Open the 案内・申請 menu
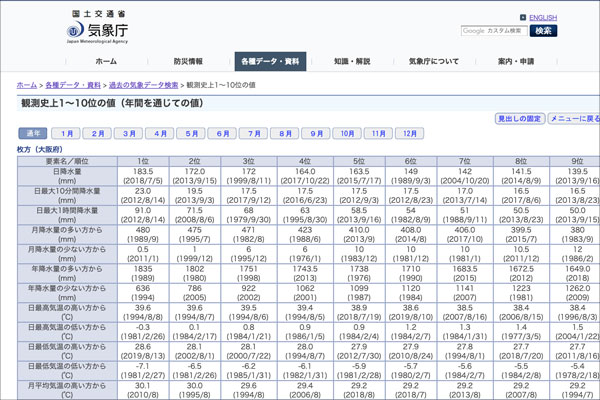 point(516,61)
